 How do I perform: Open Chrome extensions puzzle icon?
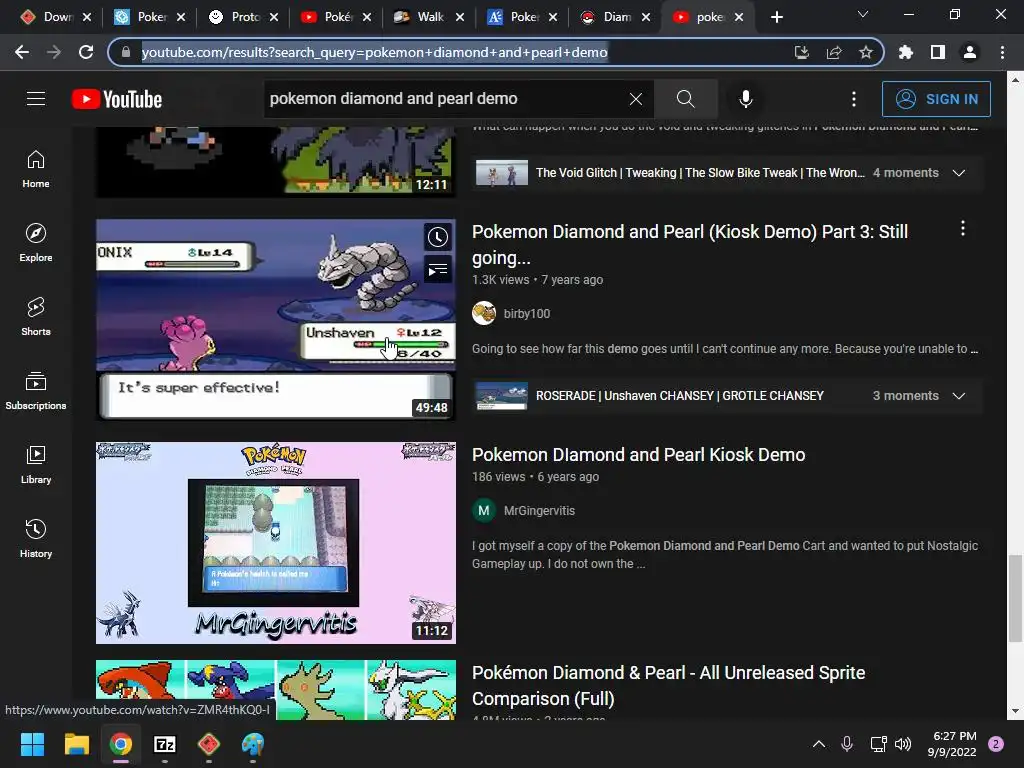(x=906, y=52)
